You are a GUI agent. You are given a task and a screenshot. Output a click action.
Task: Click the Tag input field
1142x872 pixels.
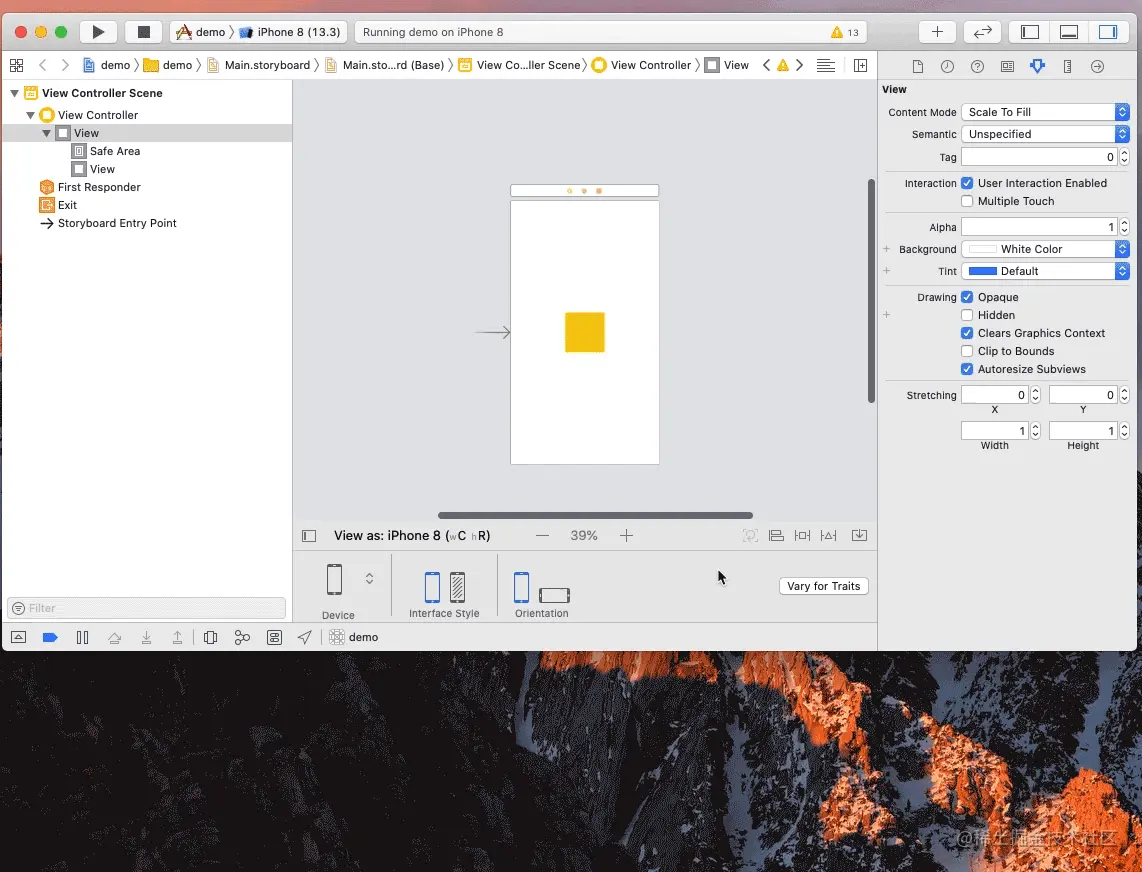1039,157
